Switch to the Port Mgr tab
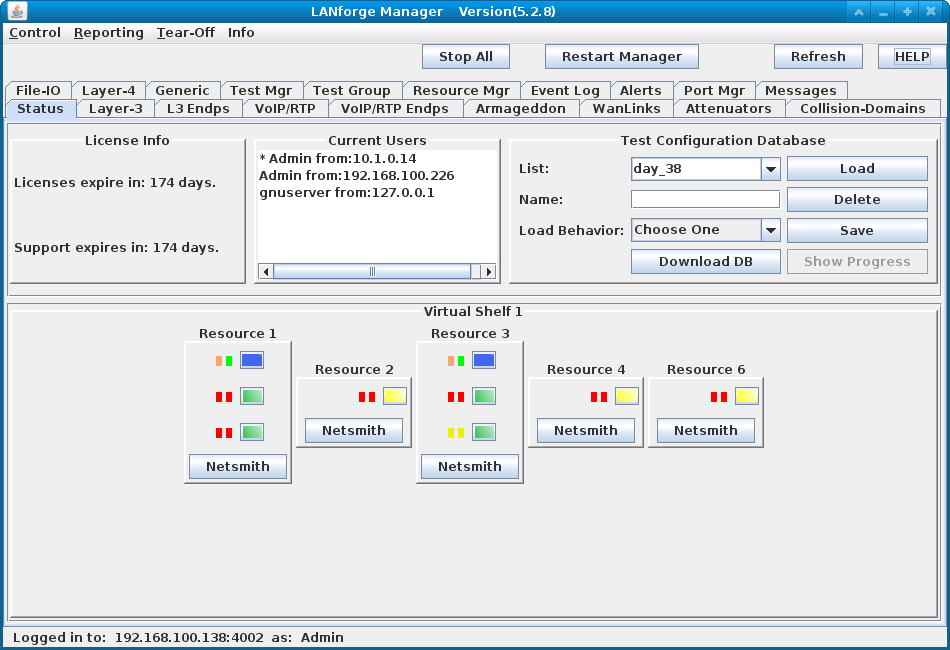Viewport: 950px width, 650px height. click(x=714, y=90)
